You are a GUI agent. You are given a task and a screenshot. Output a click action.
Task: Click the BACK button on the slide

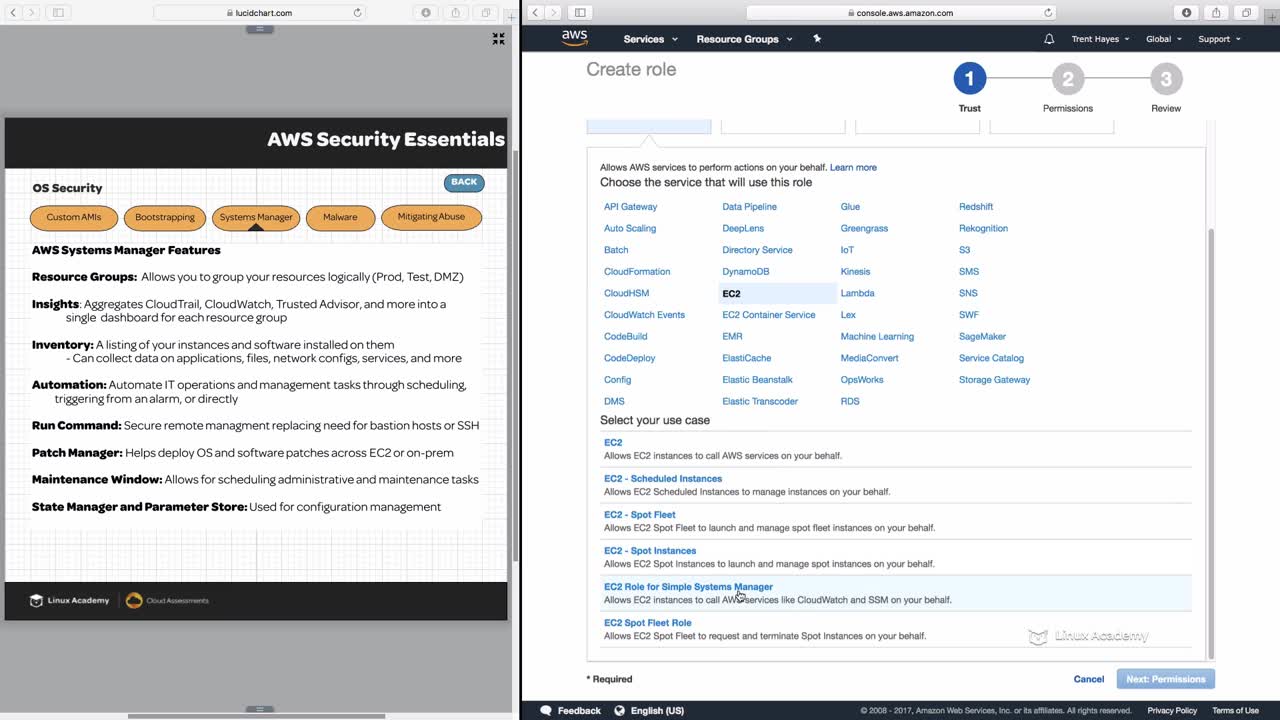click(464, 182)
